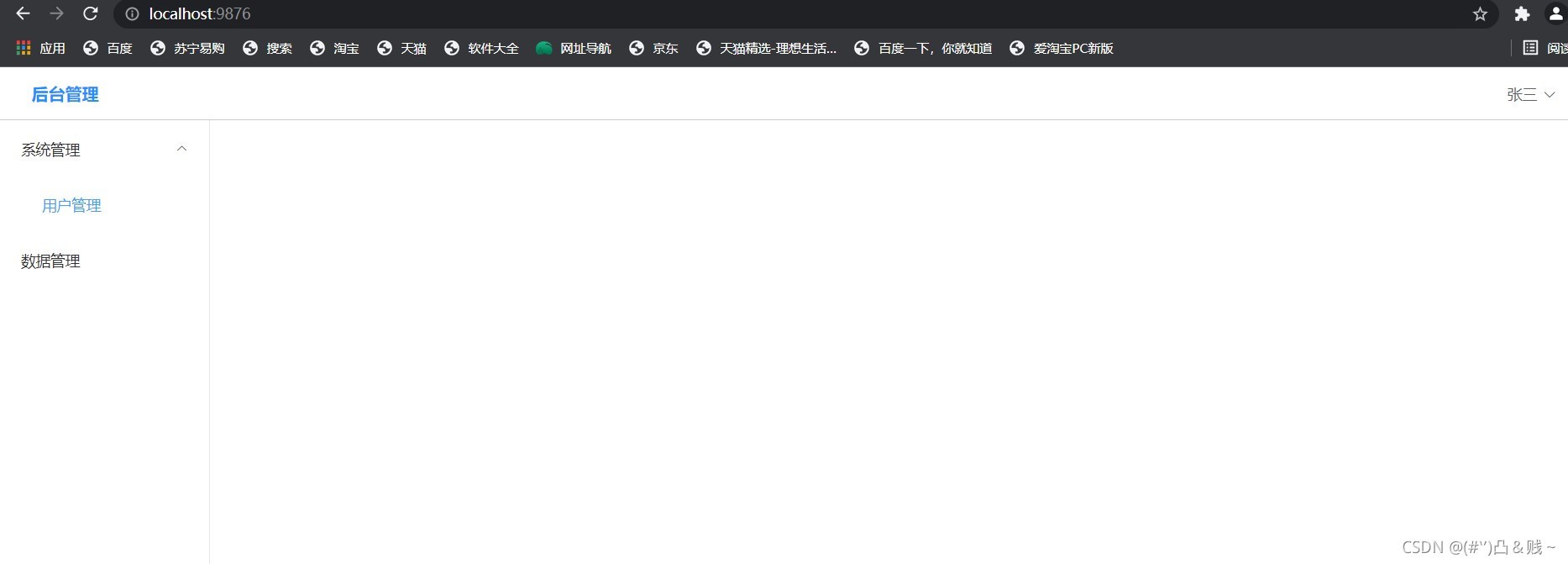Open the 百度一下，你就知道 bookmark
This screenshot has height=564, width=1568.
coord(923,48)
